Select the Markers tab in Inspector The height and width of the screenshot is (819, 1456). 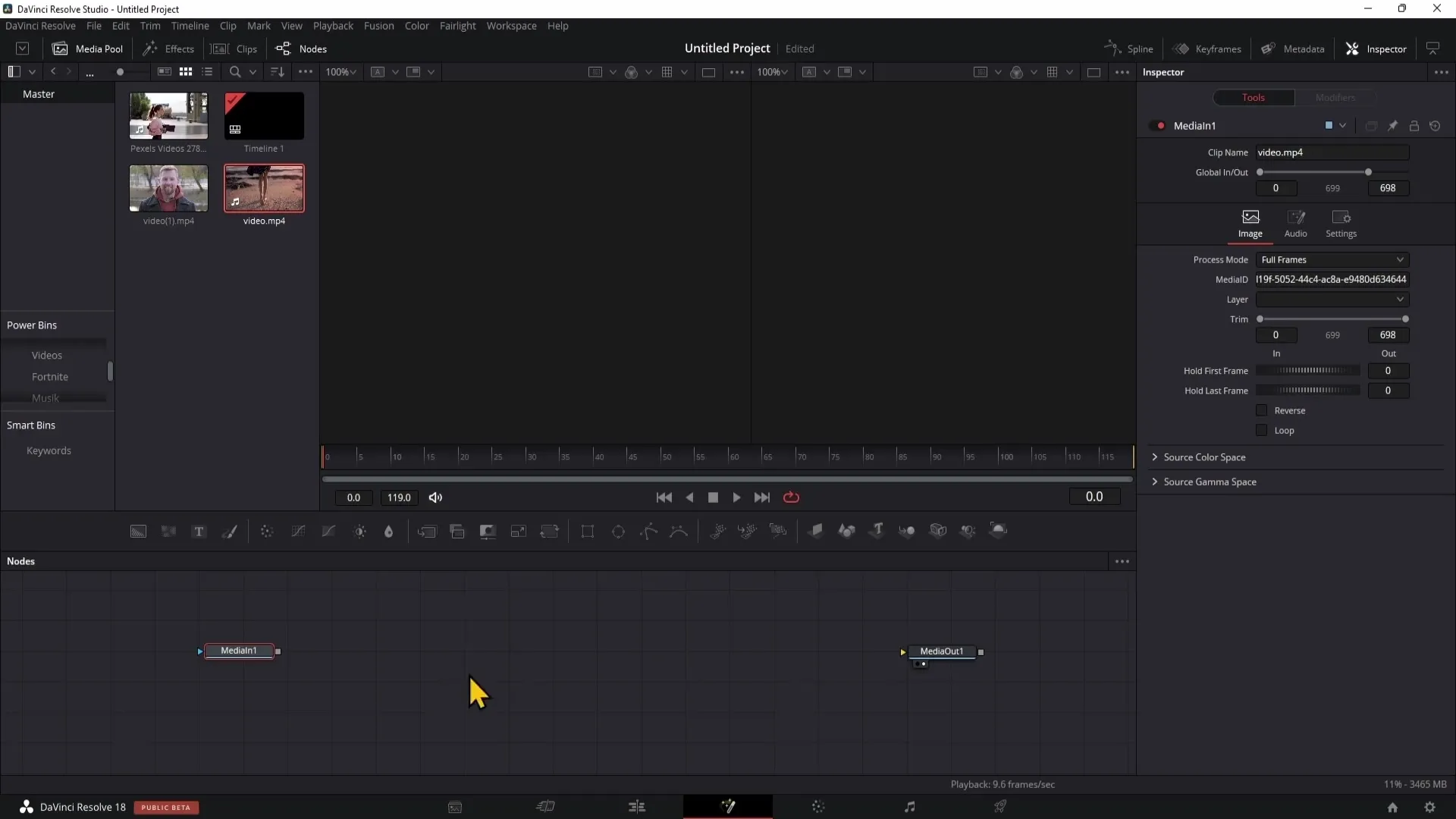1335,97
